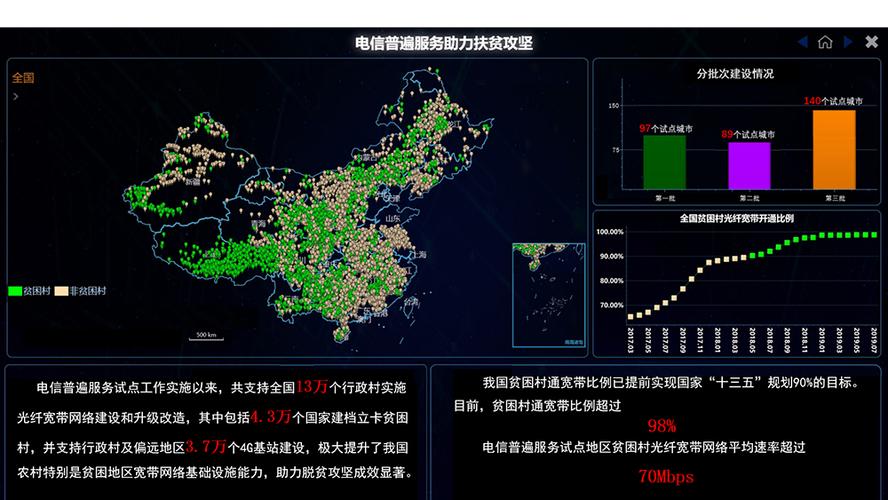Screen dimensions: 888x500
Task: Click the 全国贫困村光纤宽带开通比例 chart title
Action: tap(736, 219)
